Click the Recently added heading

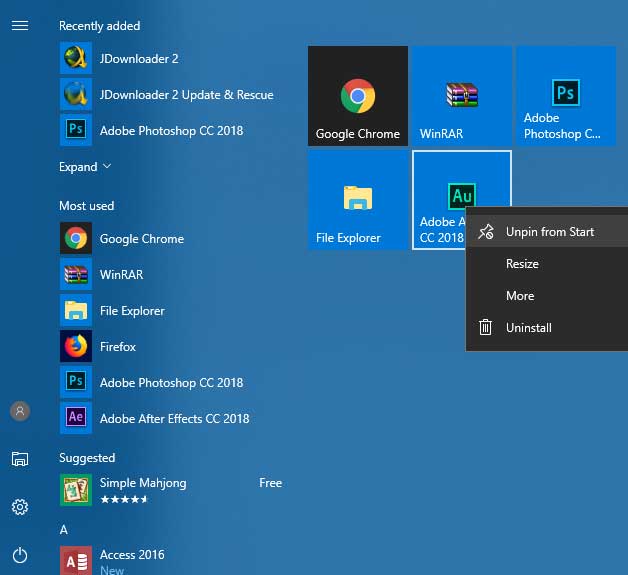click(100, 26)
